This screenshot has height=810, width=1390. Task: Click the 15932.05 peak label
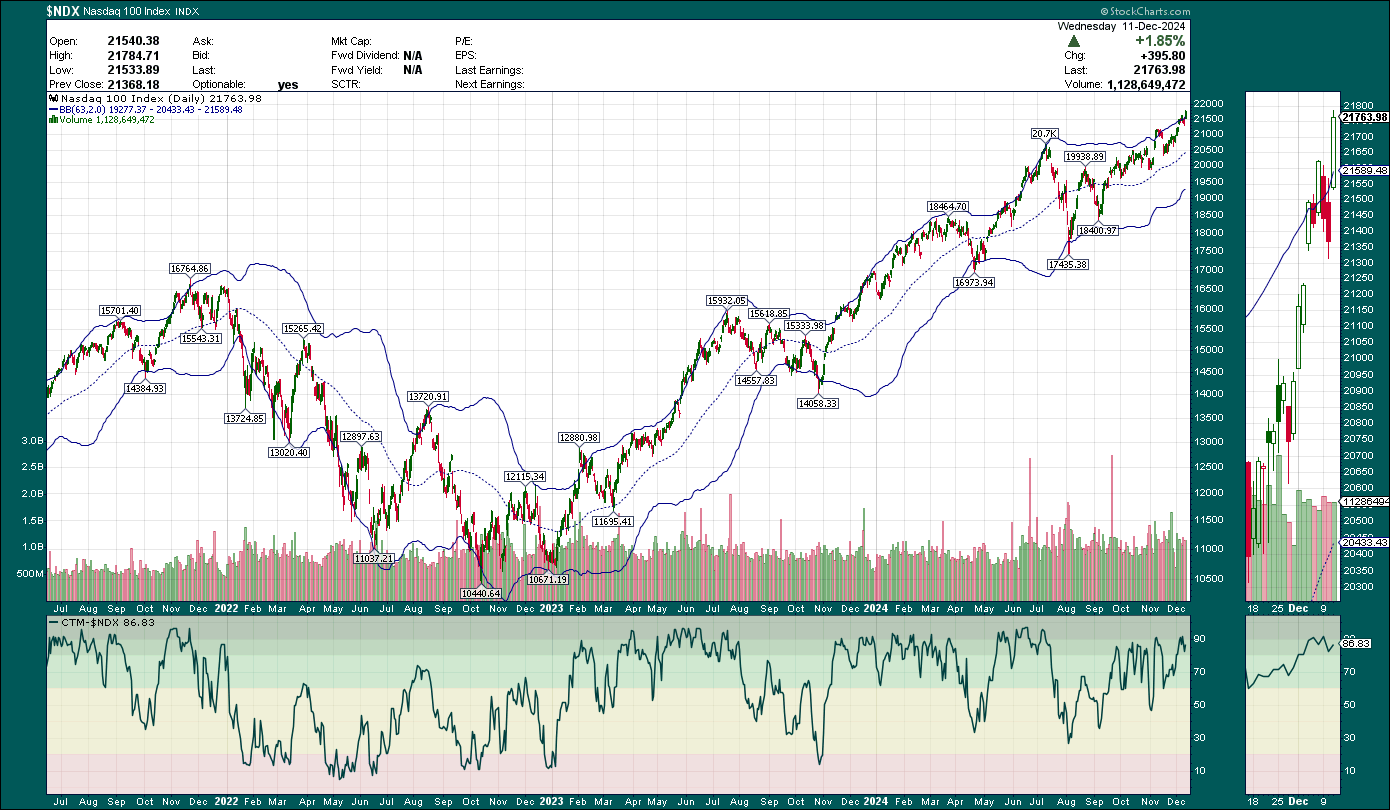[x=727, y=300]
